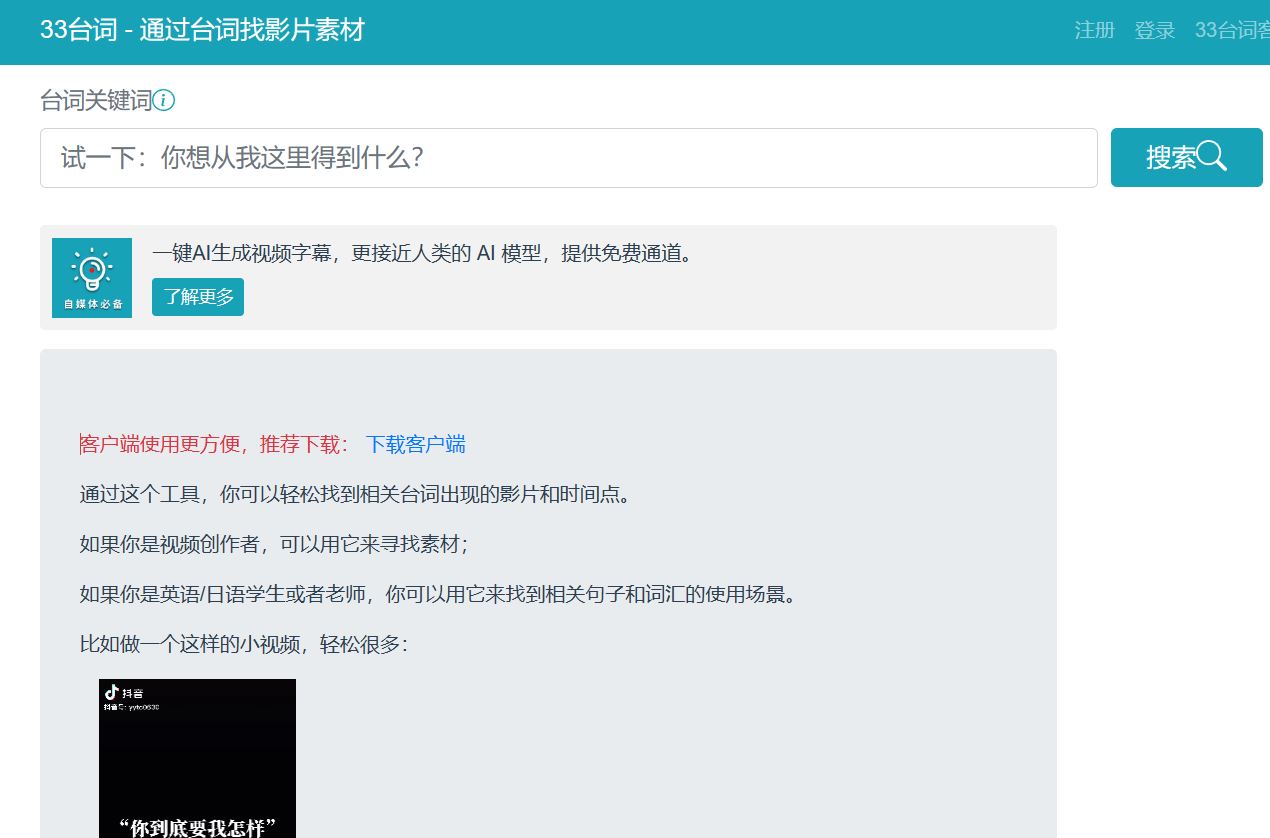Click the info icon beside 台词关键词
1270x838 pixels.
(164, 100)
